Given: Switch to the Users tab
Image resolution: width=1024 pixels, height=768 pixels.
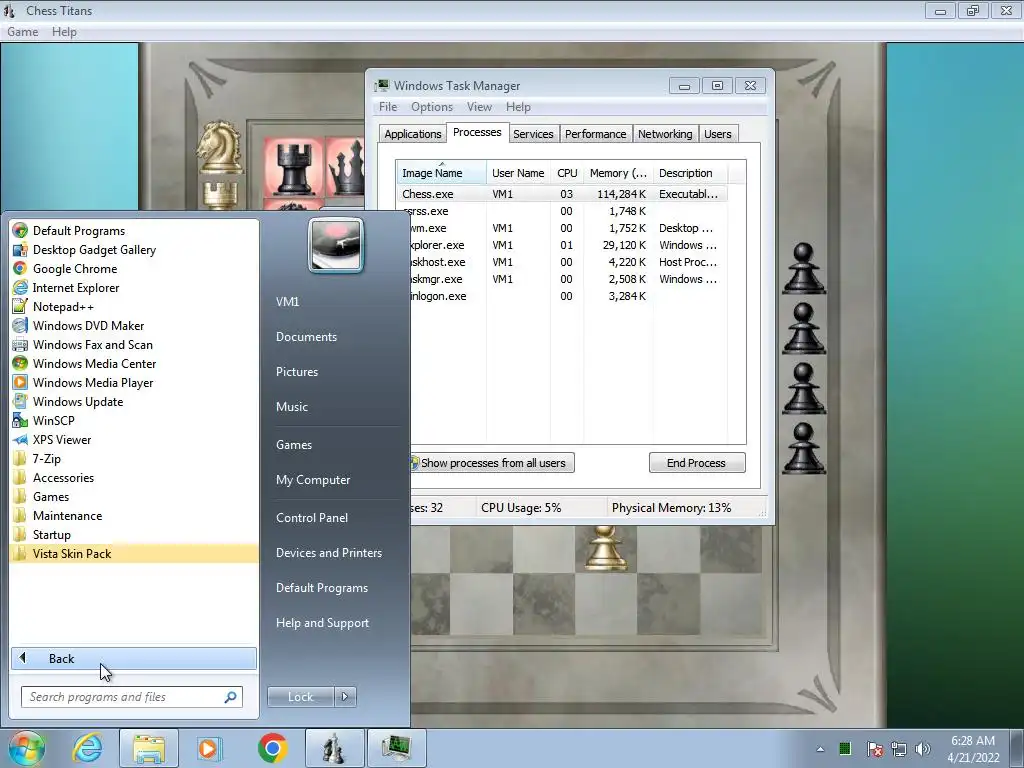Looking at the screenshot, I should [718, 134].
